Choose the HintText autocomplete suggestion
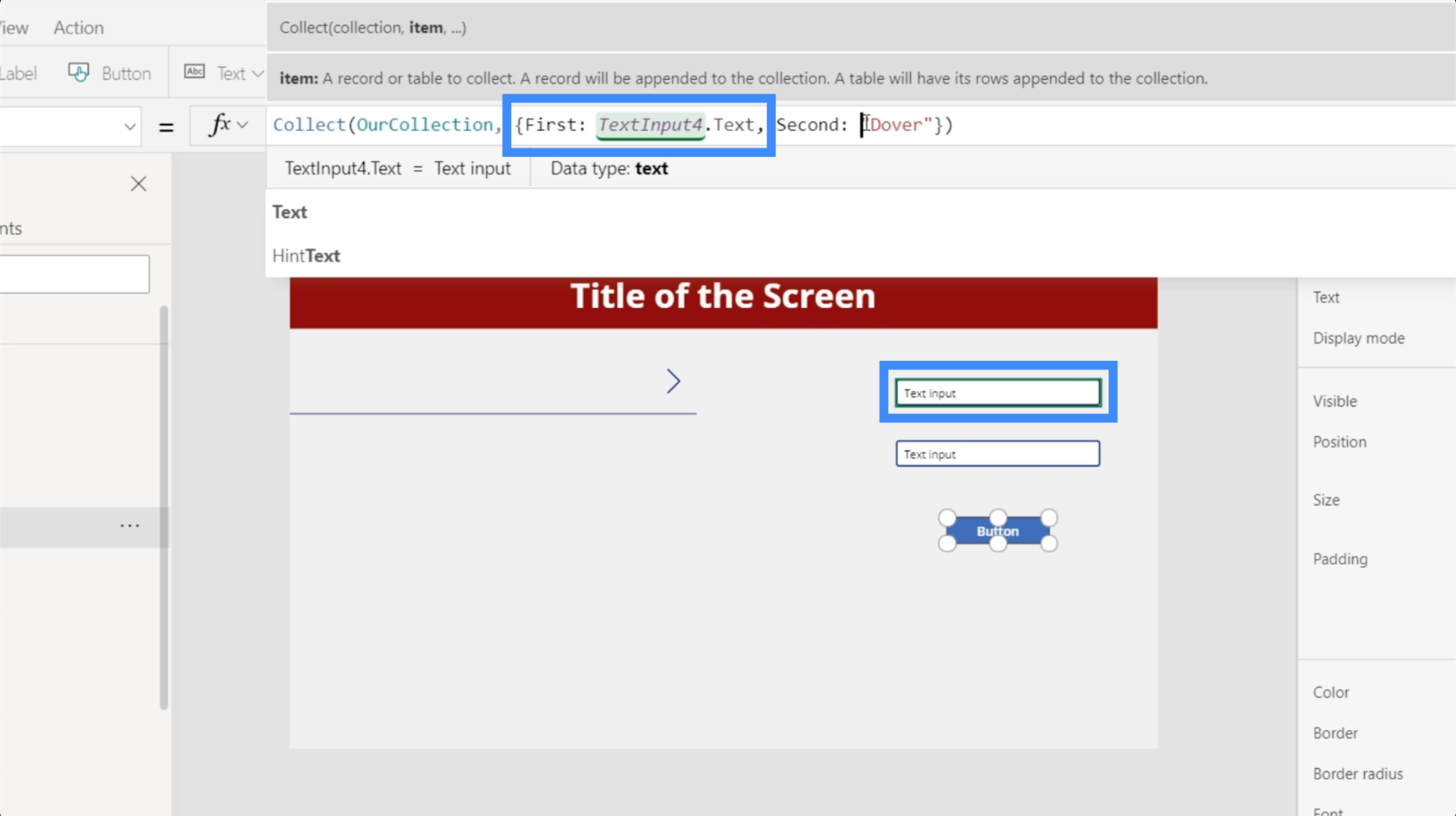 click(306, 256)
